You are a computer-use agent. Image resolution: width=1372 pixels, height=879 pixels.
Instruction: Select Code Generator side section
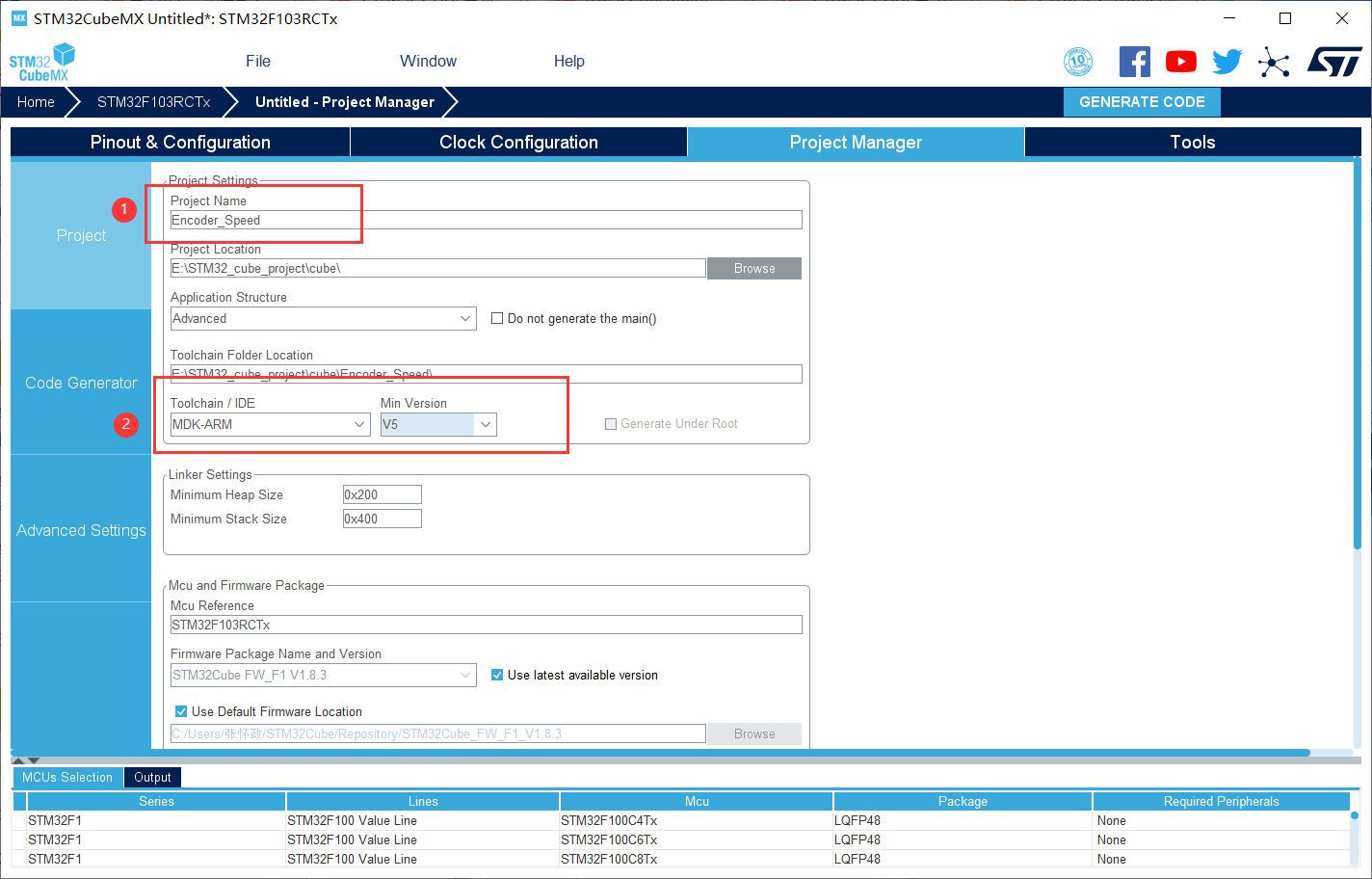click(x=81, y=383)
